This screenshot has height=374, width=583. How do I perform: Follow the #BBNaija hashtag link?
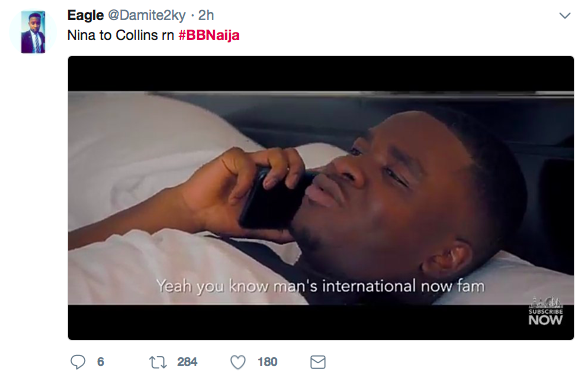209,35
